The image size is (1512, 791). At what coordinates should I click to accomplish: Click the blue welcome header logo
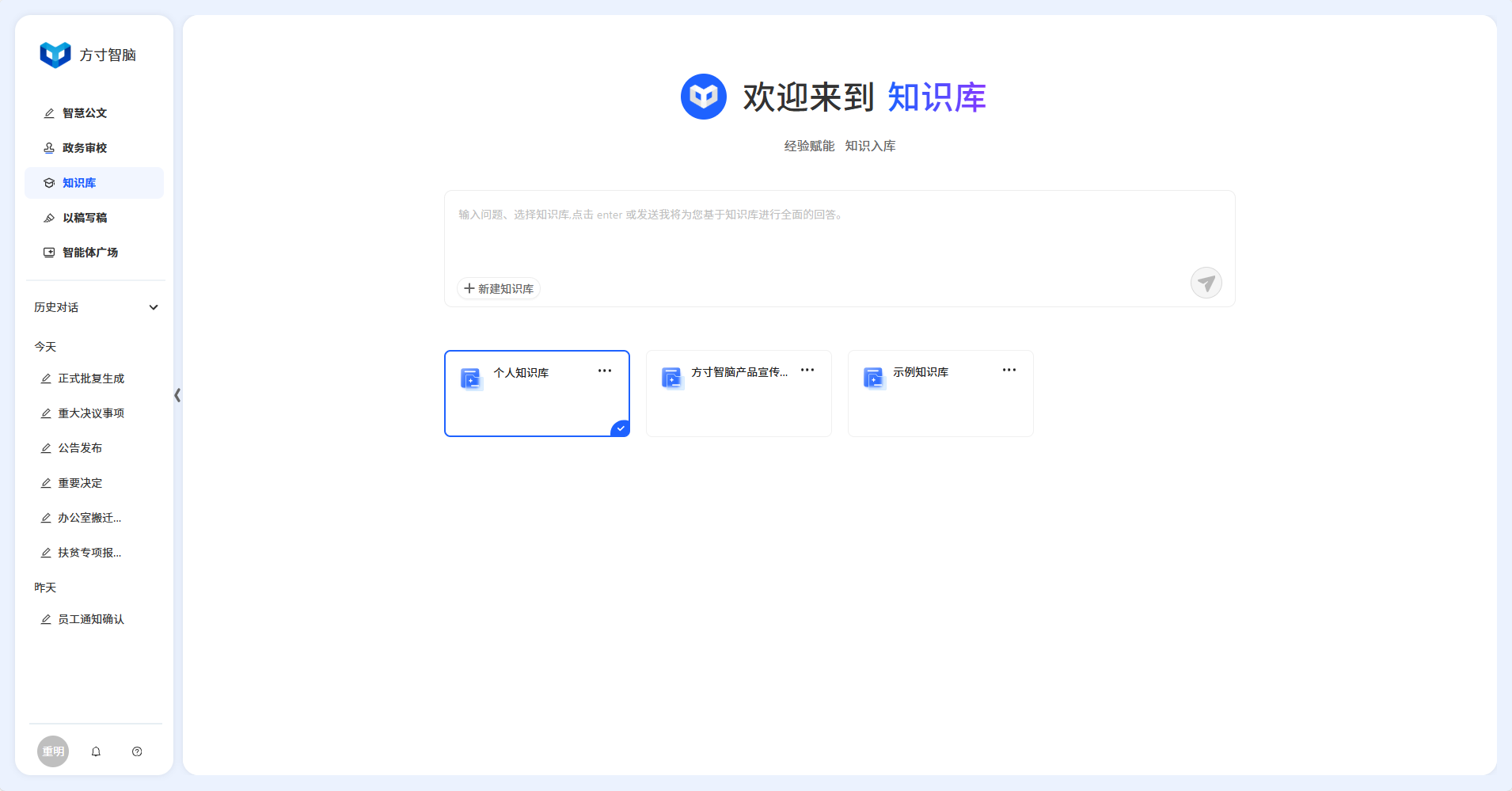(x=703, y=97)
